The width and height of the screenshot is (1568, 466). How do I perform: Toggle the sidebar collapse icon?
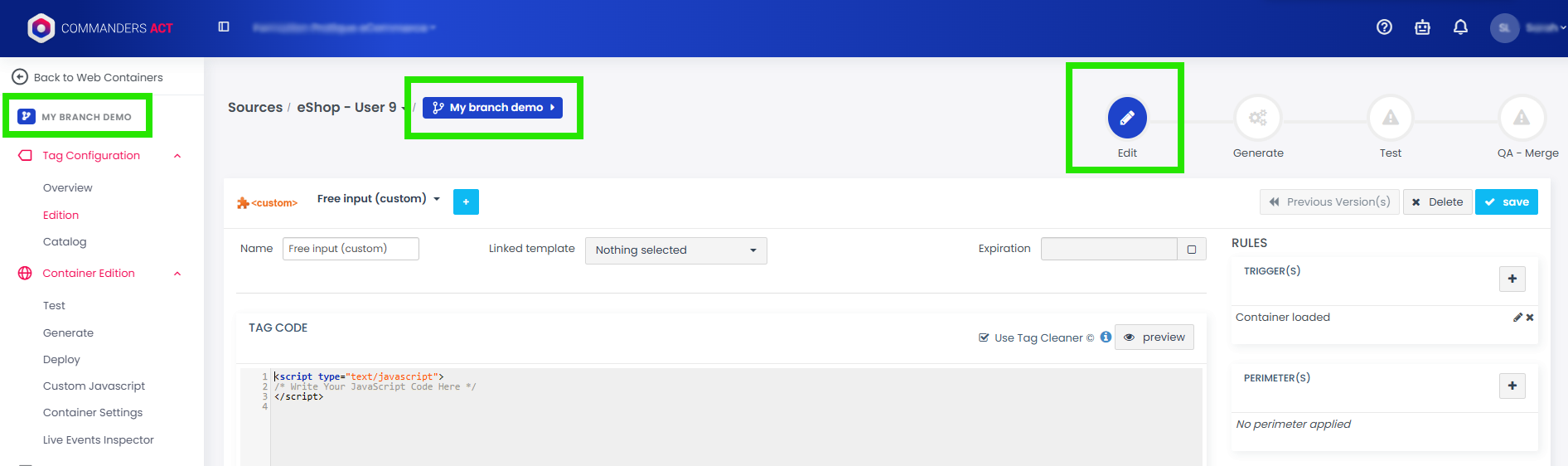coord(224,27)
